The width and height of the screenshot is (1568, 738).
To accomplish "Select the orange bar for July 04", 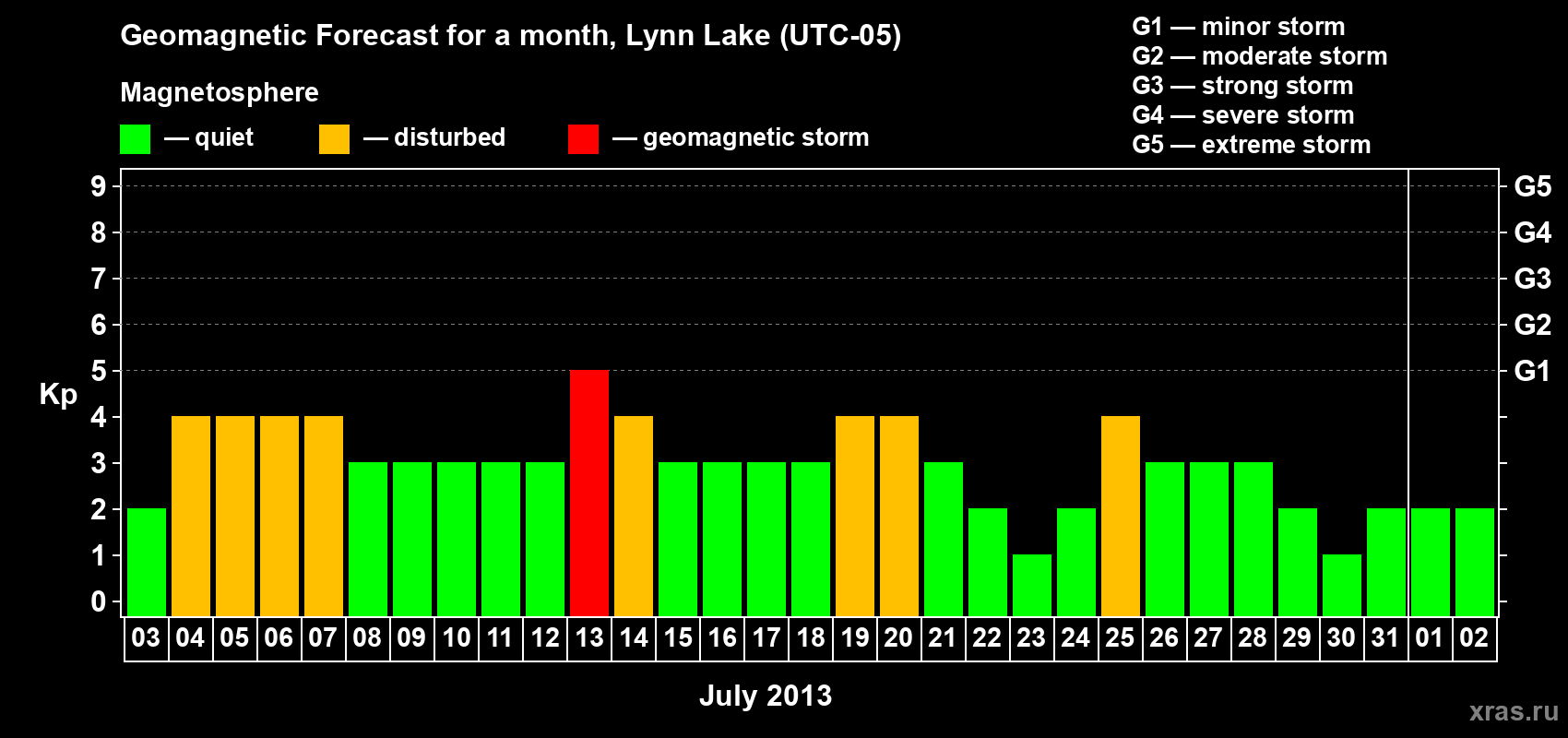I will pos(191,516).
